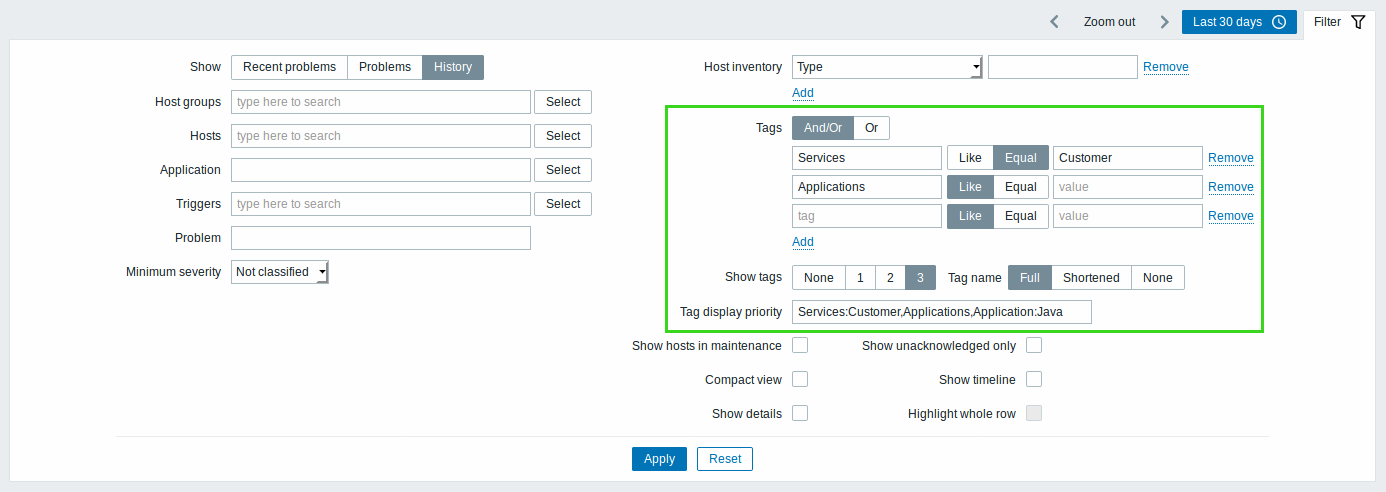
Task: Enable Show hosts in maintenance checkbox
Action: [x=800, y=346]
